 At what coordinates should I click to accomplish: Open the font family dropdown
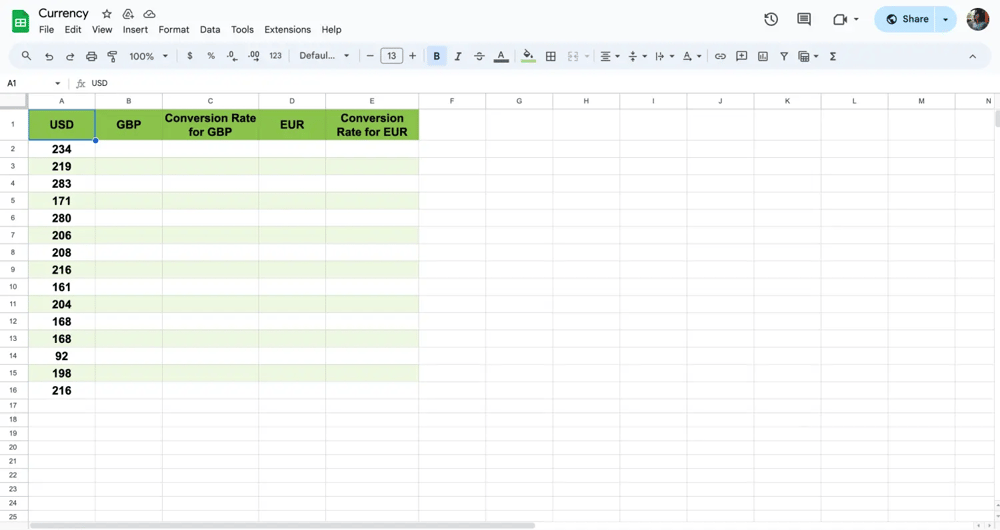click(325, 56)
